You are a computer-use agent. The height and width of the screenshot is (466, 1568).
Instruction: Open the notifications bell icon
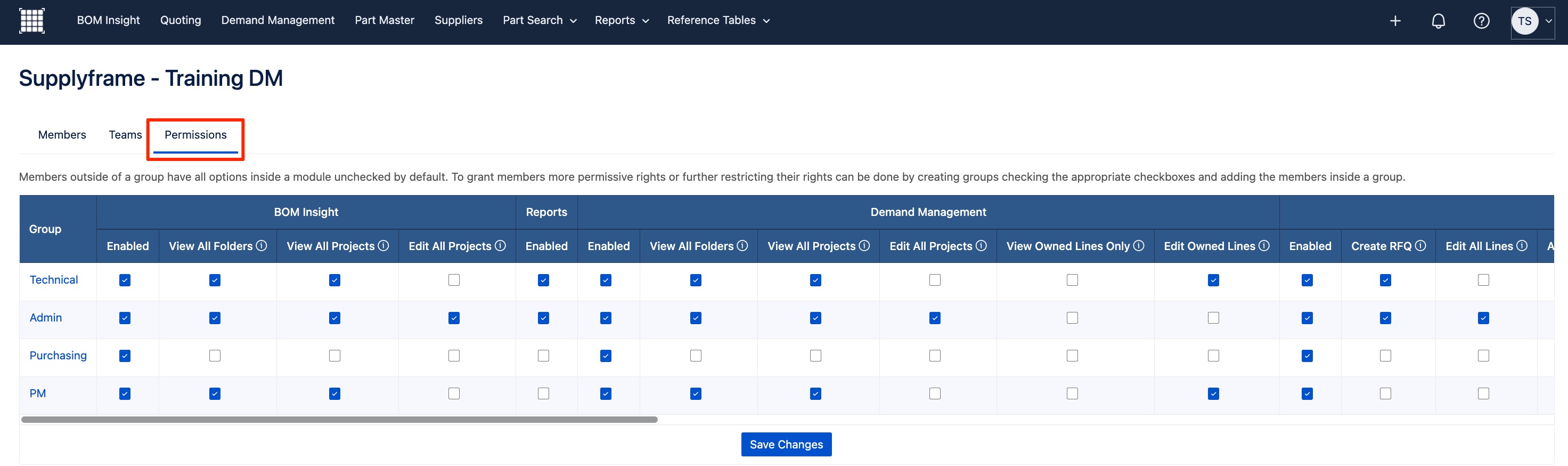pos(1438,21)
